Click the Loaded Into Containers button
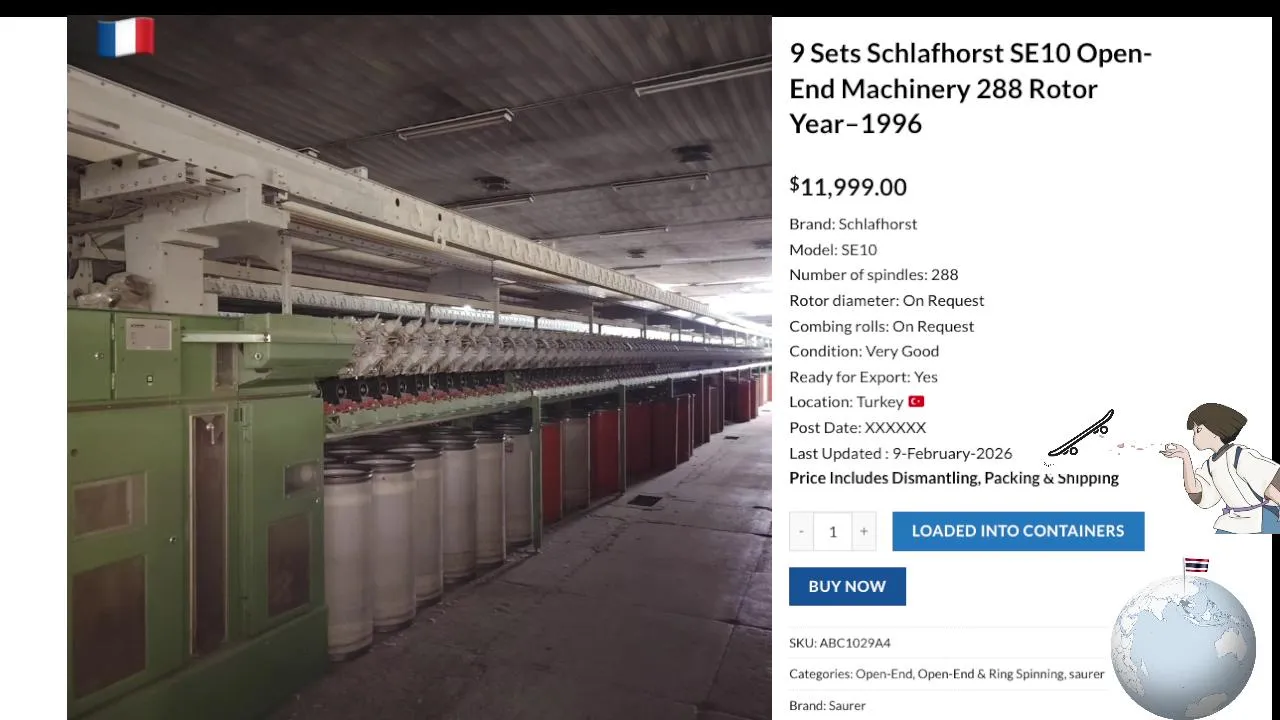This screenshot has height=720, width=1280. [x=1018, y=531]
